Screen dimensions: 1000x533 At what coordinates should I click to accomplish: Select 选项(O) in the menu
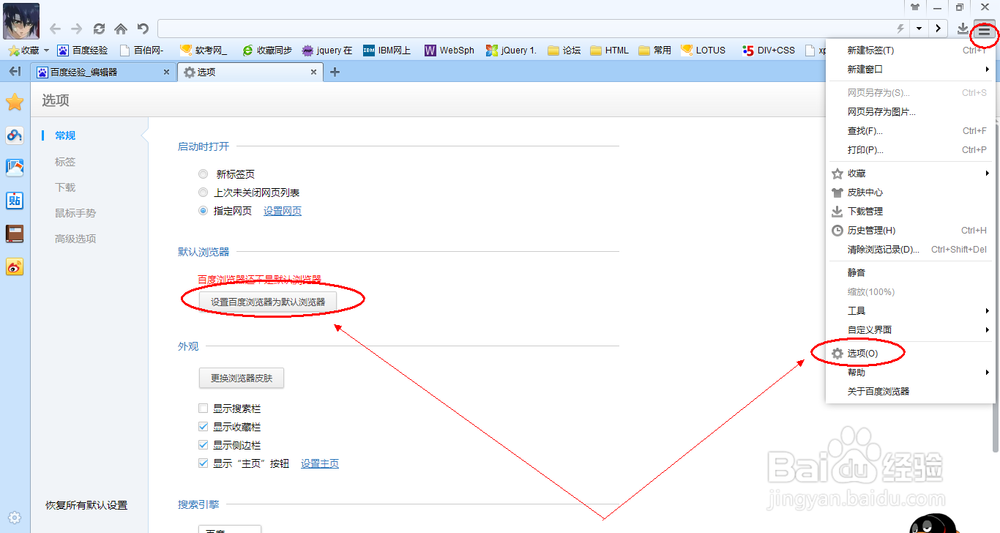(910, 353)
